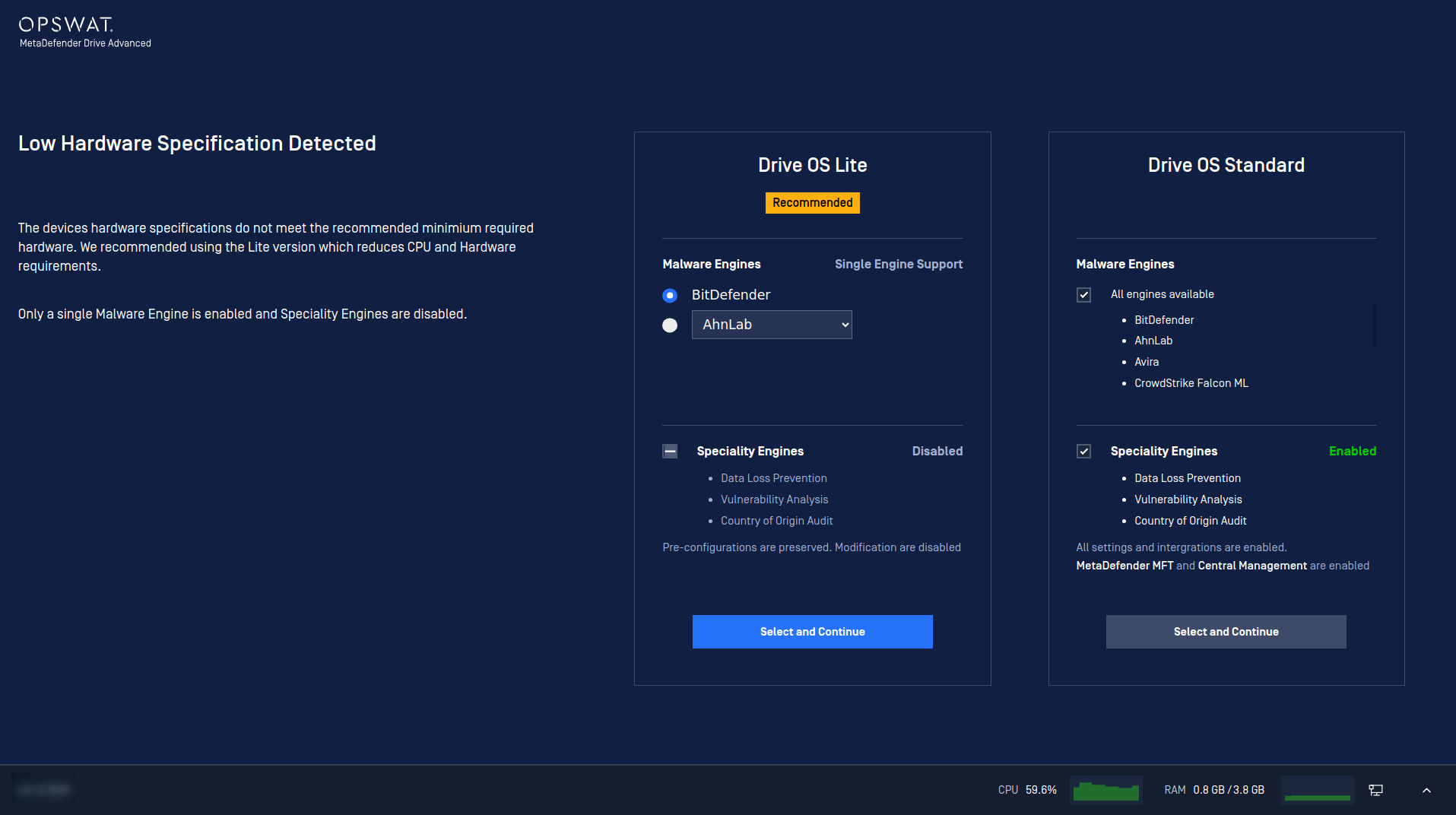Viewport: 1456px width, 815px height.
Task: Click the Single Engine Support label
Action: (899, 264)
